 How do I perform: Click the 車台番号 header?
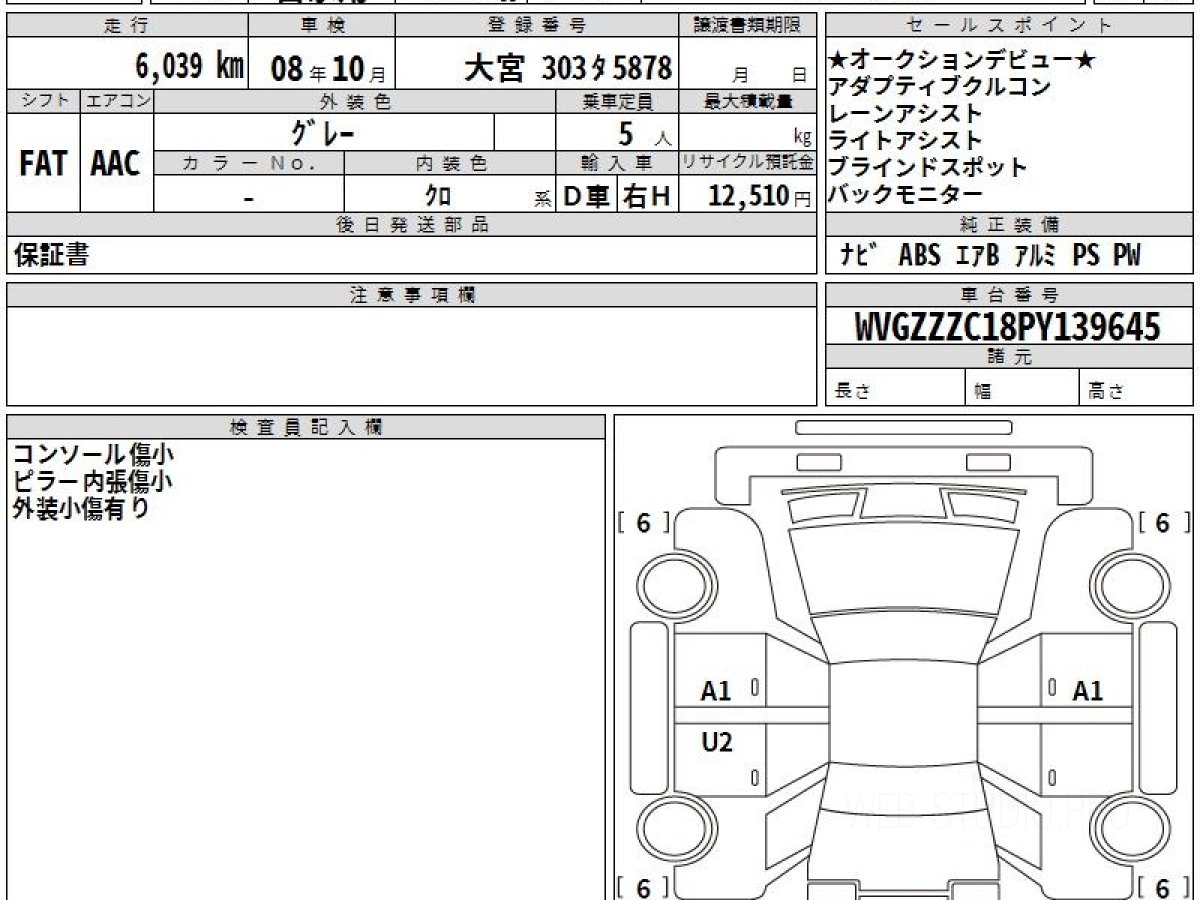click(x=1009, y=295)
